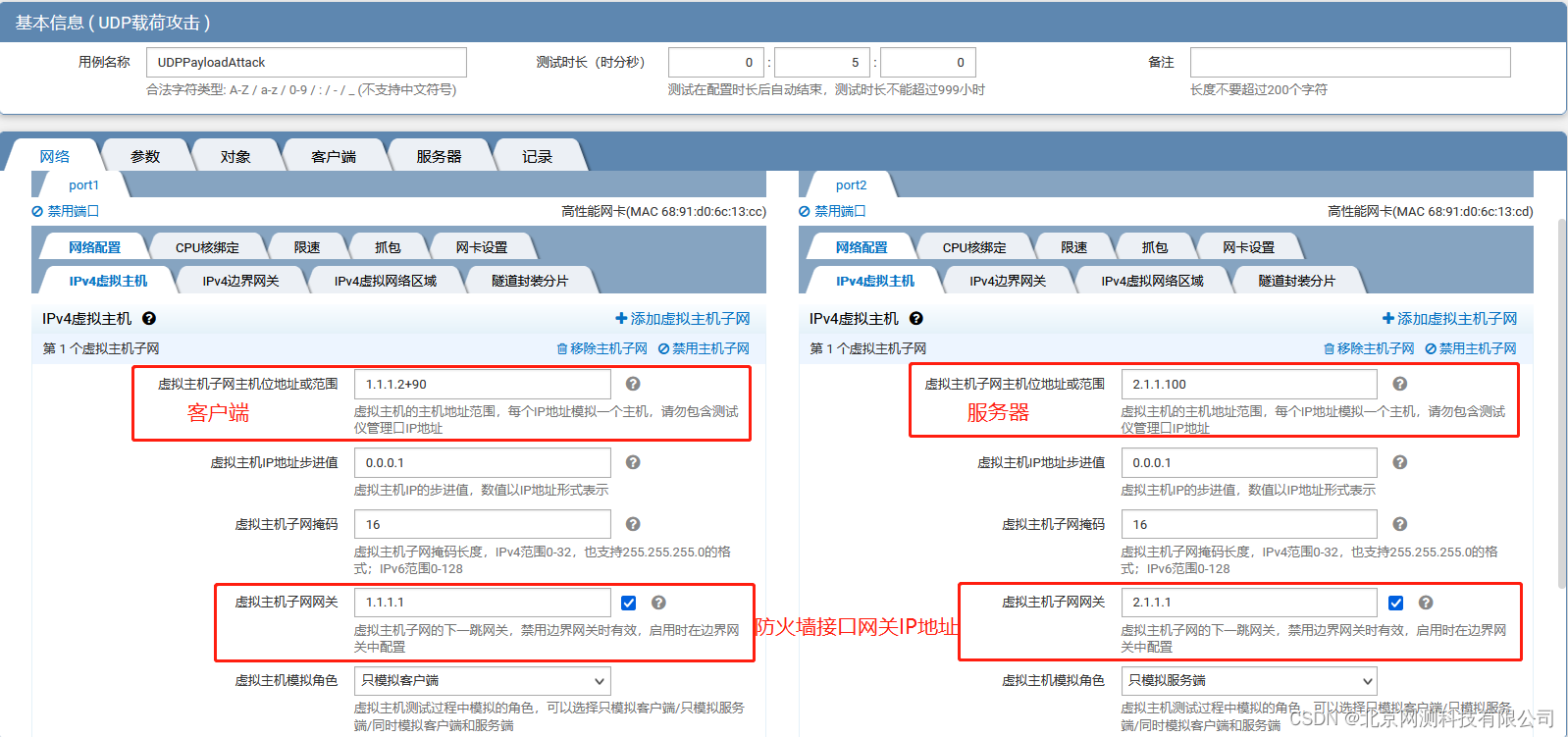
Task: Click help icon for port2 子网网关 2.1.1.1
Action: pyautogui.click(x=1426, y=603)
